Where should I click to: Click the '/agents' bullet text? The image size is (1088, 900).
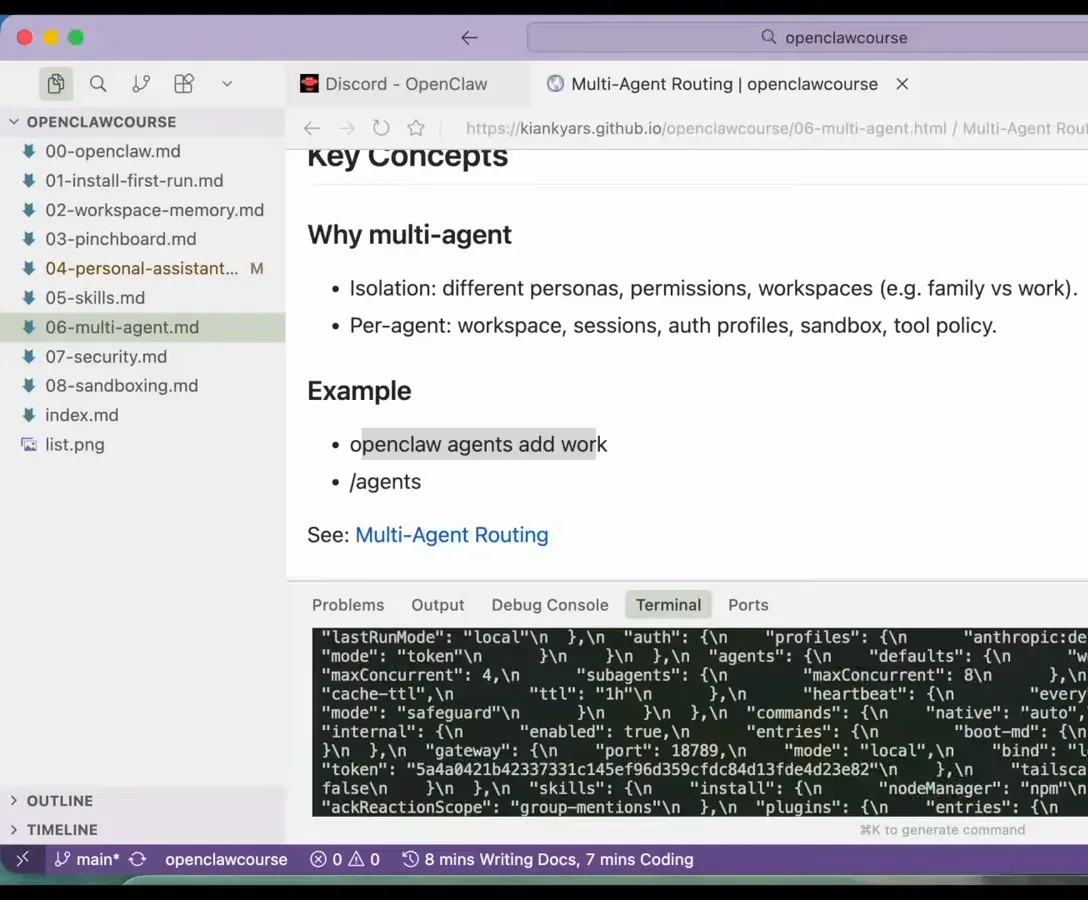click(385, 482)
